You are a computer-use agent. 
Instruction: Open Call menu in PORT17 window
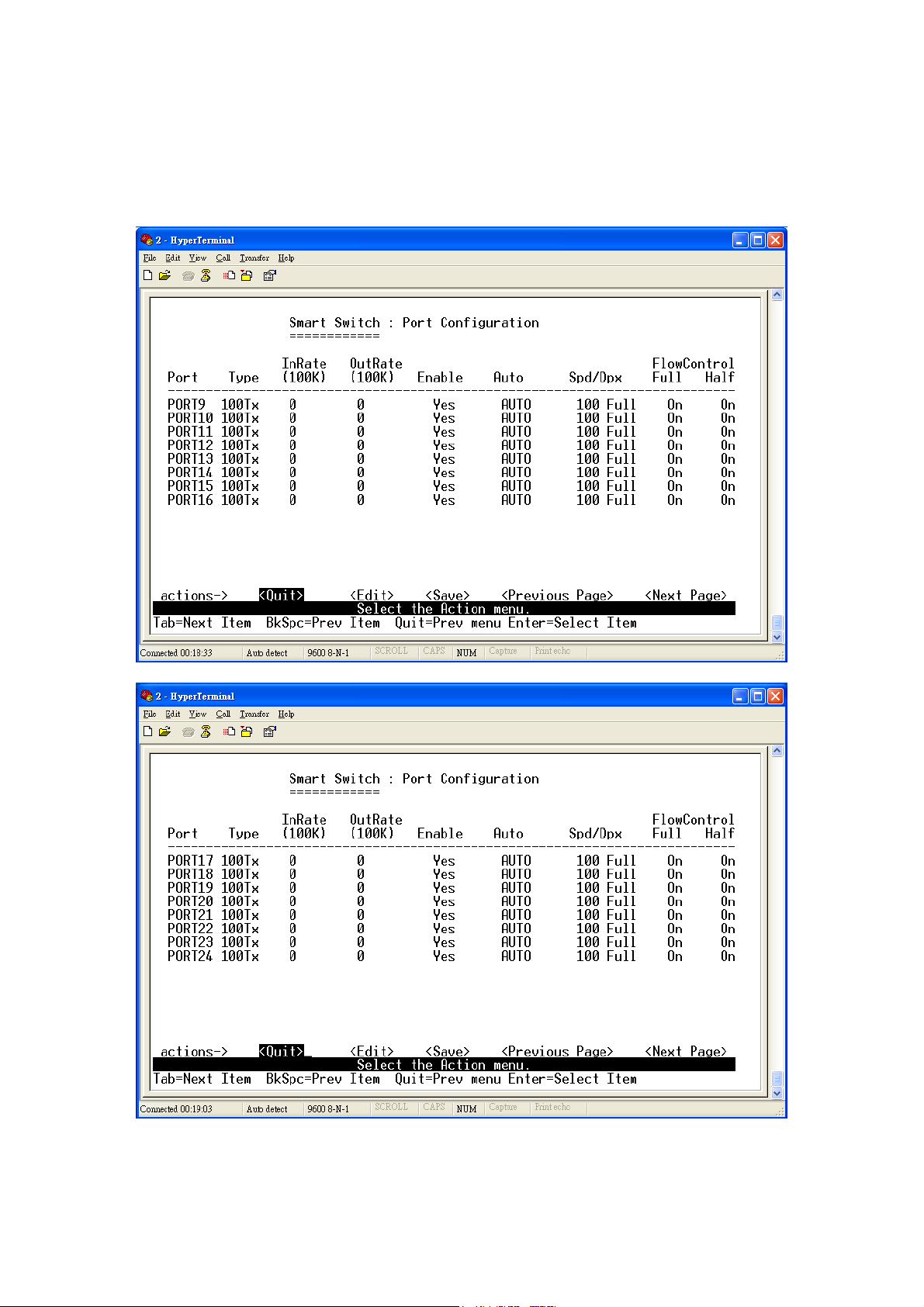(x=223, y=714)
